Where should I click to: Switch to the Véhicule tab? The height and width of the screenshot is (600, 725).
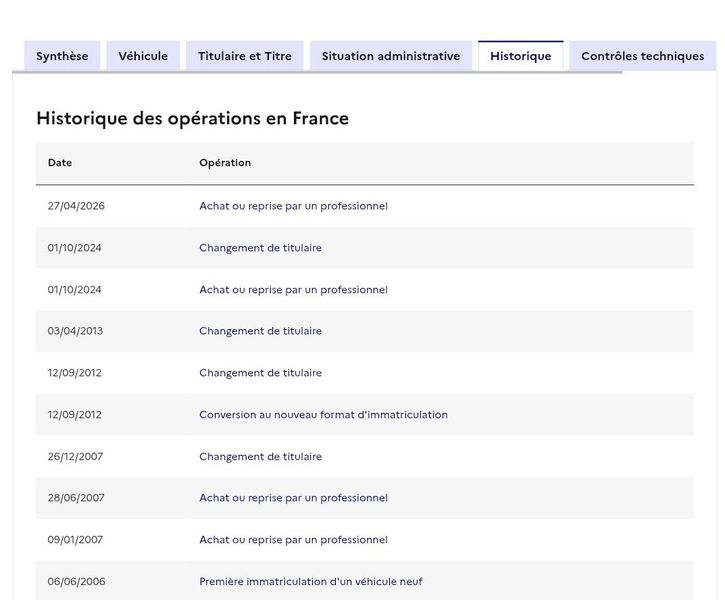point(143,56)
